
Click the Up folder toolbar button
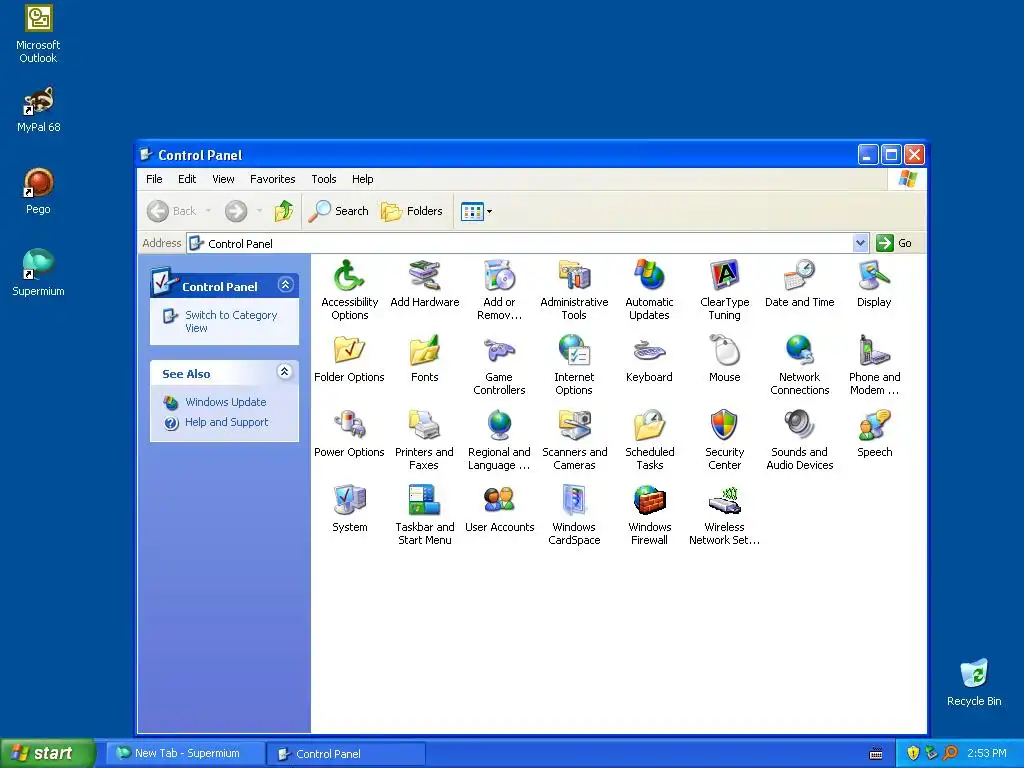(283, 211)
